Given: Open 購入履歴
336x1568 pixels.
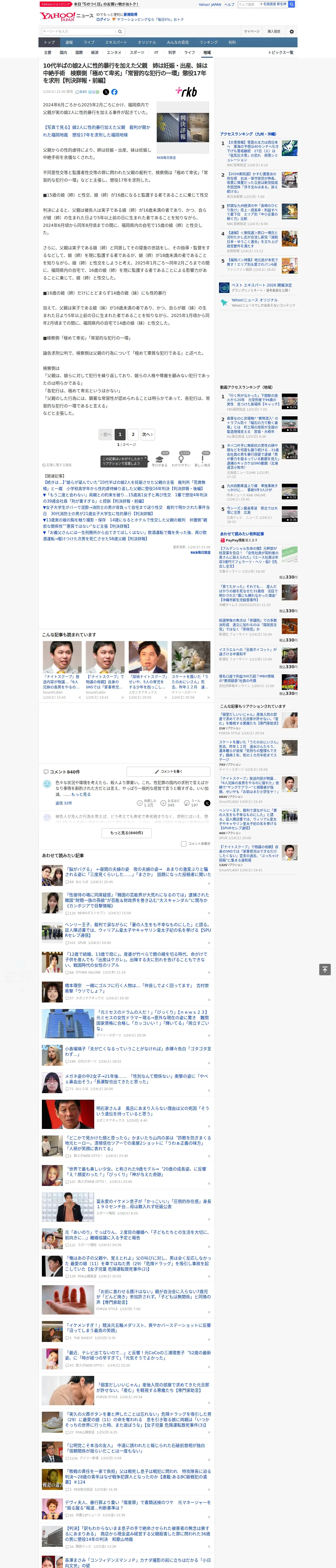Looking at the screenshot, I should pos(274,31).
